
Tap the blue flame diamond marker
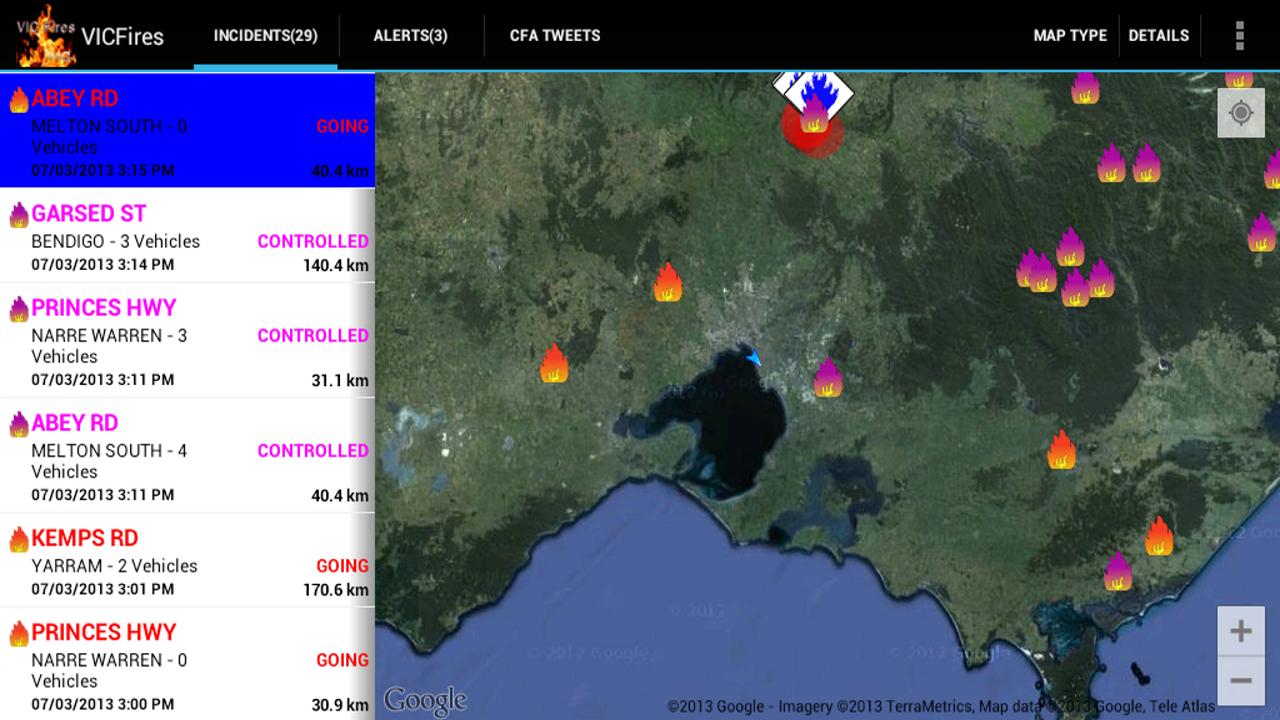[x=818, y=91]
